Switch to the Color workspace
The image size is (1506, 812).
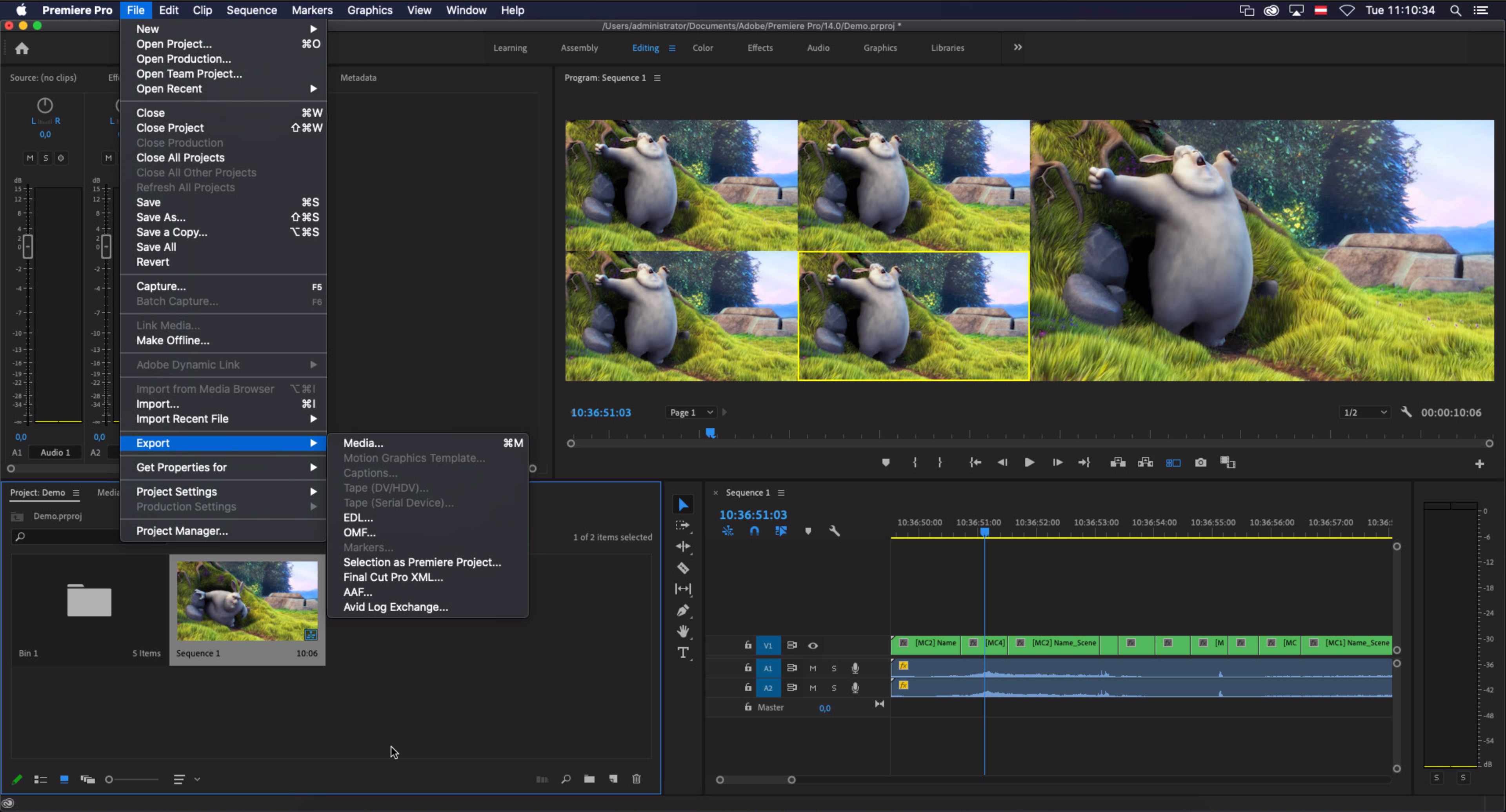703,48
